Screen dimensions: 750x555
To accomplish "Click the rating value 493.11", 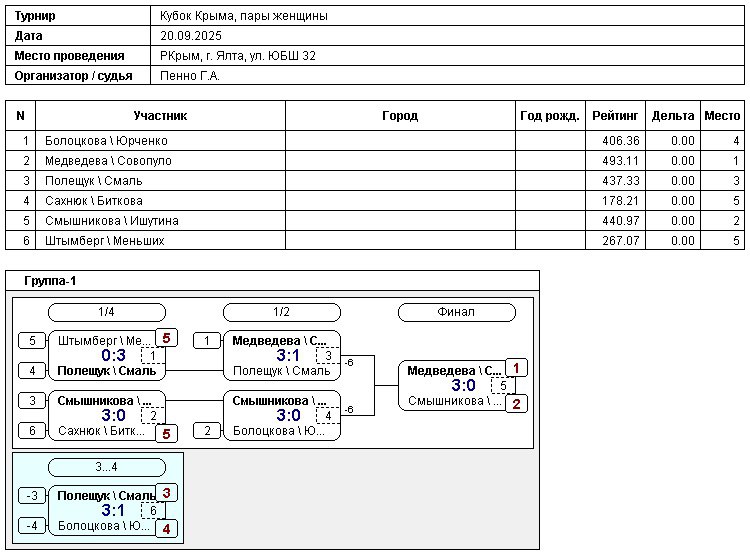I will [x=614, y=161].
